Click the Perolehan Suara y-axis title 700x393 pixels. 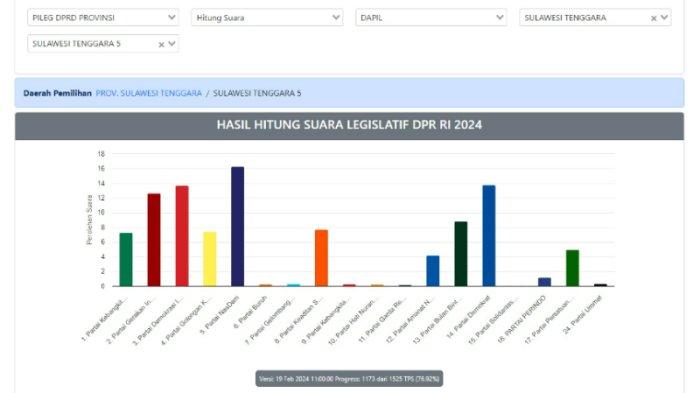point(89,220)
